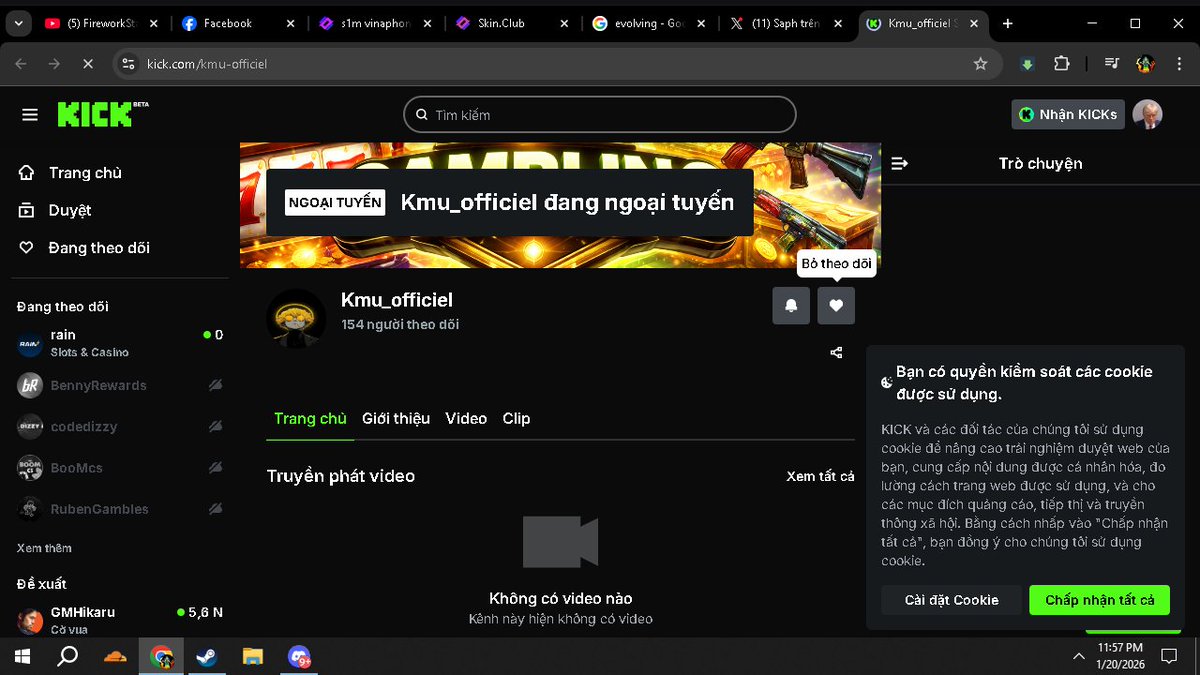Switch to Giới thiệu tab
The width and height of the screenshot is (1200, 675).
coord(396,418)
